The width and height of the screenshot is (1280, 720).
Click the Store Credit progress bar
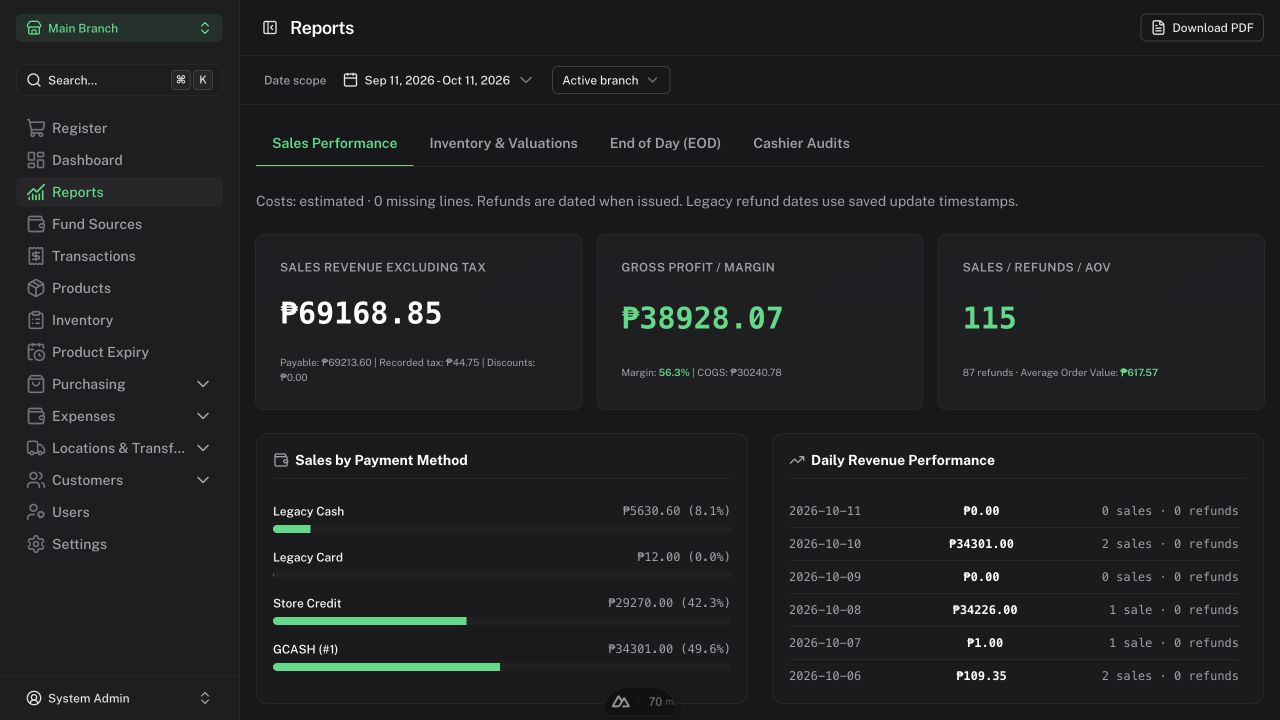click(502, 621)
